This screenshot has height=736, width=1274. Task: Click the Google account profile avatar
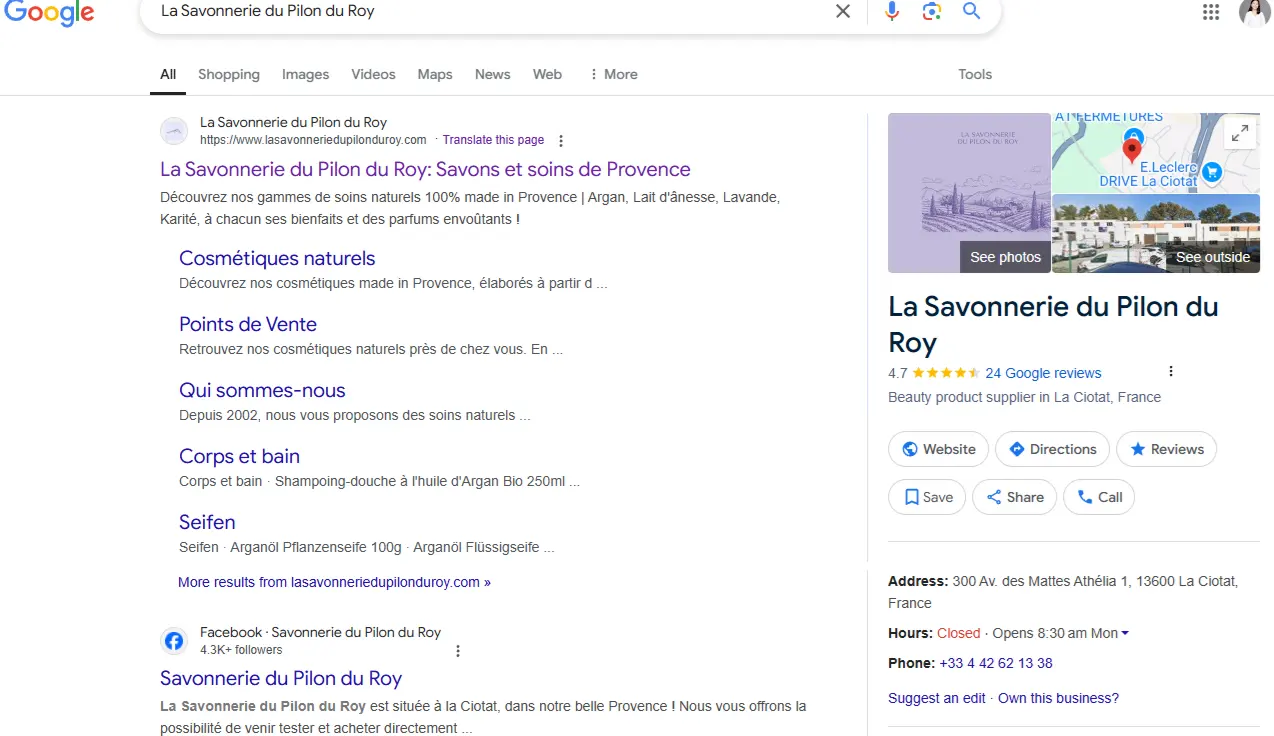tap(1254, 12)
